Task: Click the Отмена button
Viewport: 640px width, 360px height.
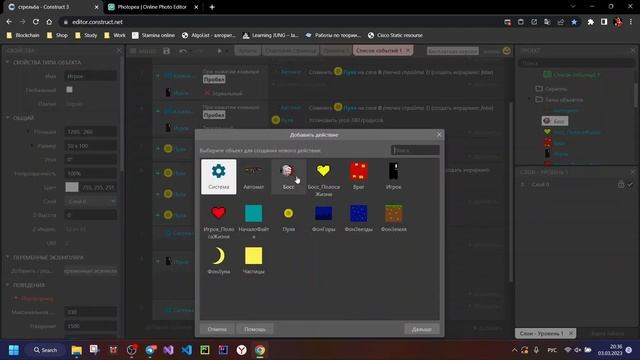Action: [x=217, y=329]
